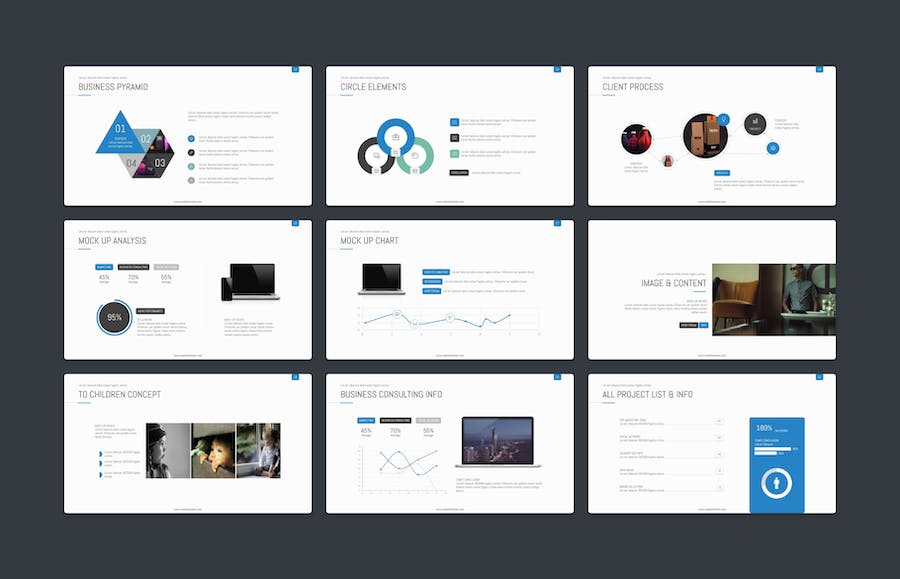Screen dimensions: 900x579
Task: Click the person icon on blue project card
Action: [x=776, y=485]
